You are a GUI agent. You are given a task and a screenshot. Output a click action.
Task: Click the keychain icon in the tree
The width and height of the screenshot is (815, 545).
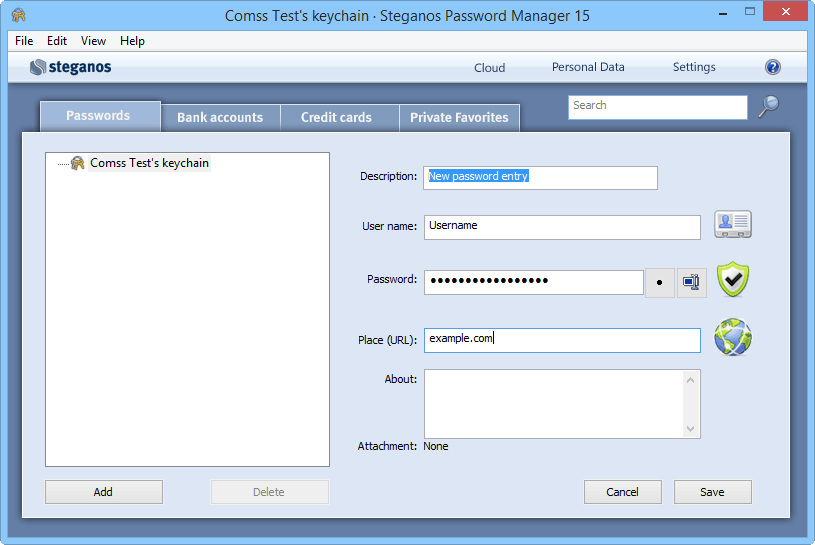click(77, 163)
